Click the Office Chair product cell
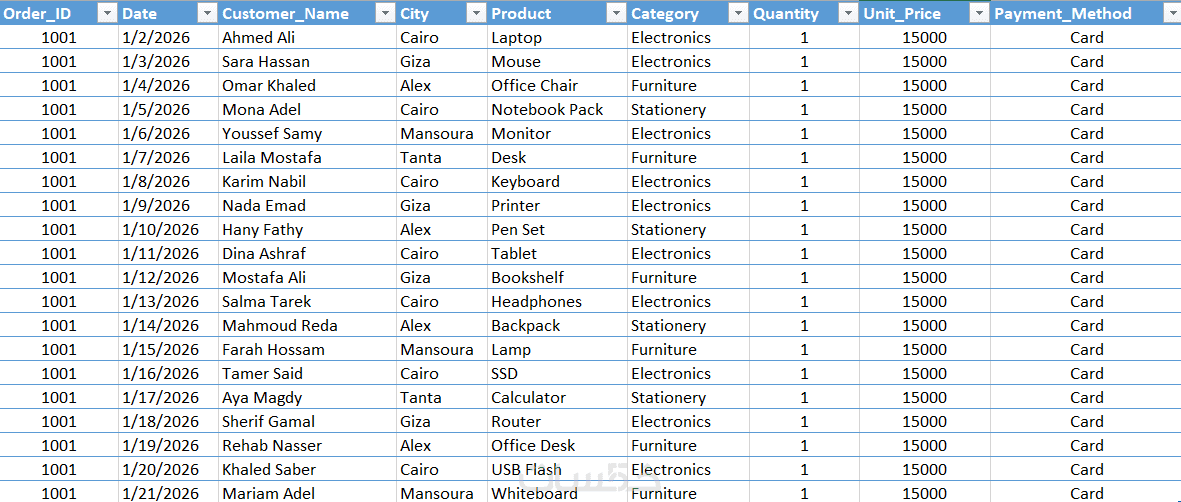1181x502 pixels. coord(534,86)
